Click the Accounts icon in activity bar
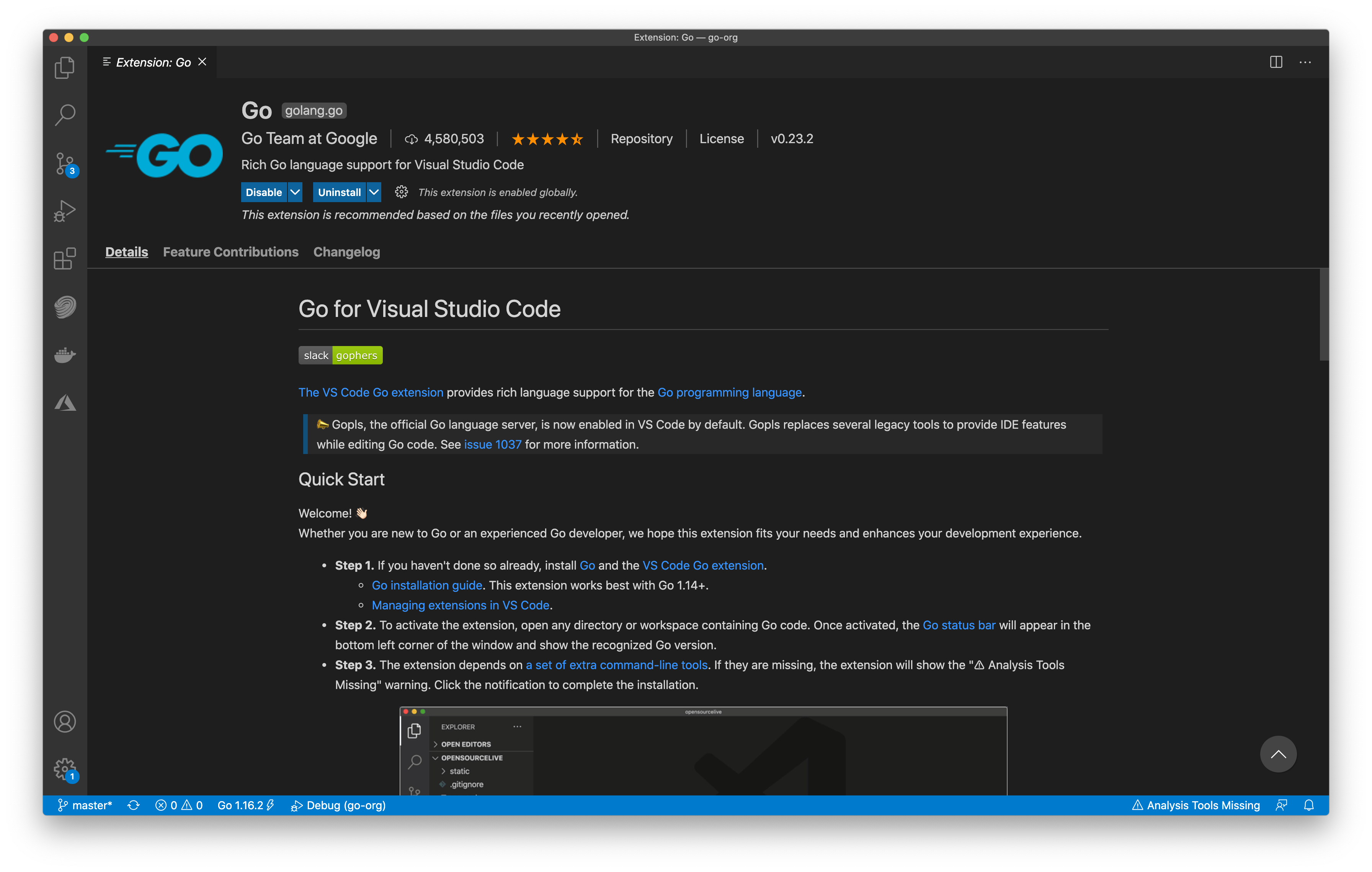 coord(64,722)
